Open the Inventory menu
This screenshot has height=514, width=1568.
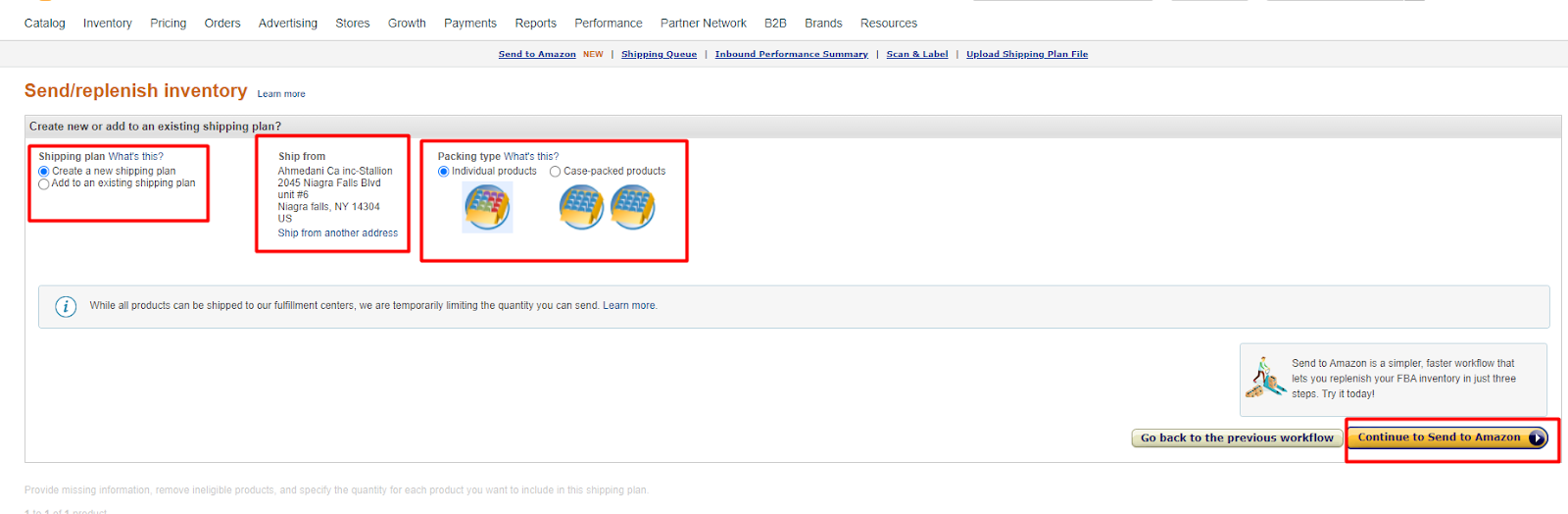point(108,24)
